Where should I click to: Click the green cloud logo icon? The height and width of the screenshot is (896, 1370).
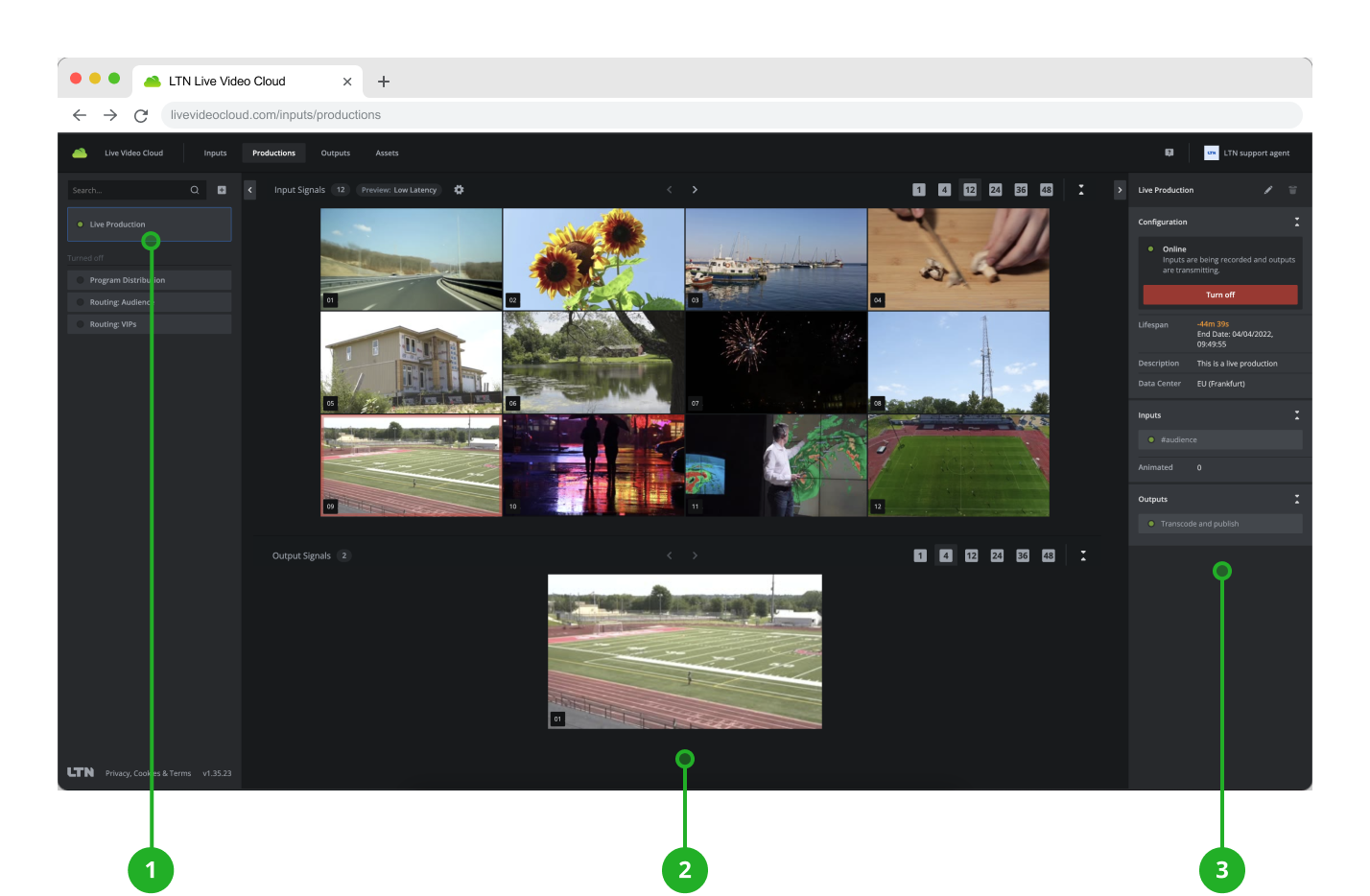[80, 153]
